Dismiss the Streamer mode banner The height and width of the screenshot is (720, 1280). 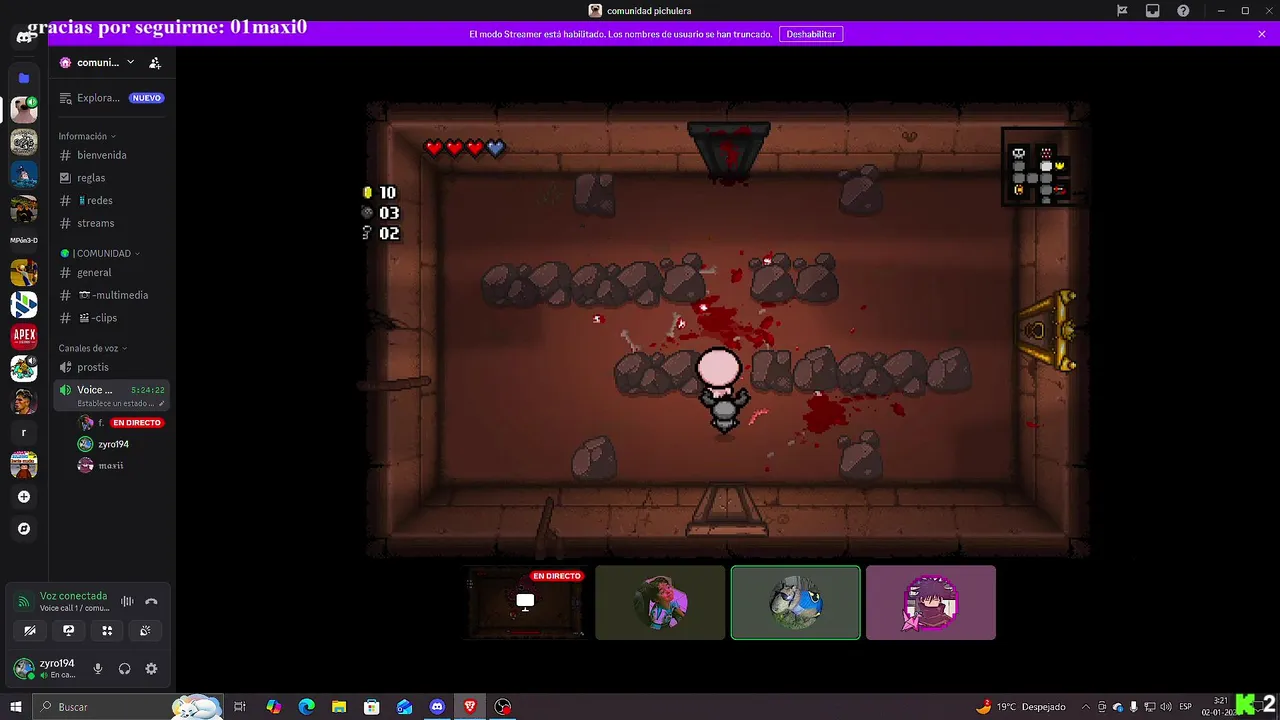pos(1262,34)
